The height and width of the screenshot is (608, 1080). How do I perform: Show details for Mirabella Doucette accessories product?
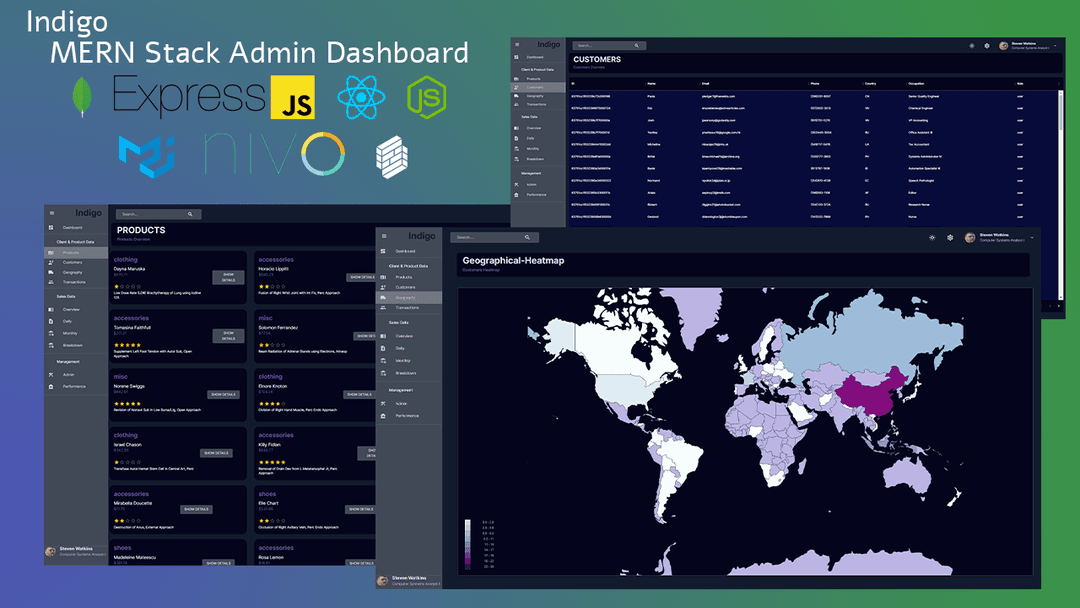coord(196,510)
